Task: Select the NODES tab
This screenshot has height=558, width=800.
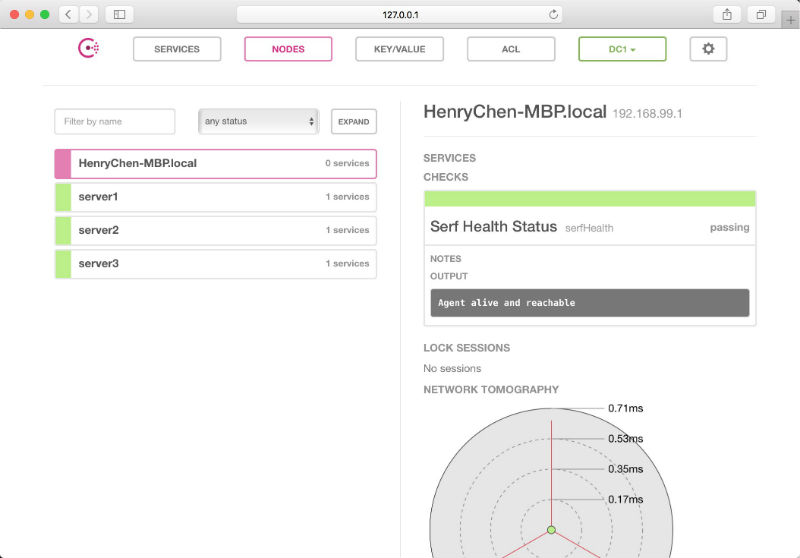Action: click(x=288, y=49)
